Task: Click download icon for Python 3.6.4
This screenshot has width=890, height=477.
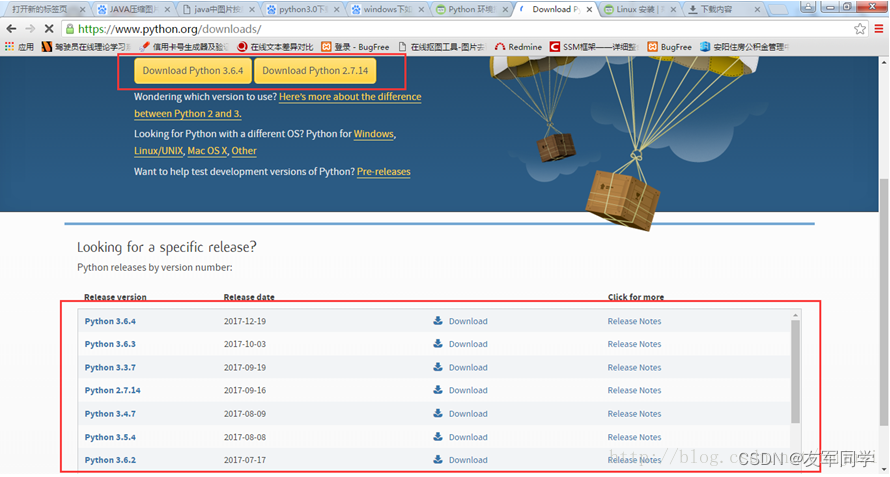Action: point(438,320)
